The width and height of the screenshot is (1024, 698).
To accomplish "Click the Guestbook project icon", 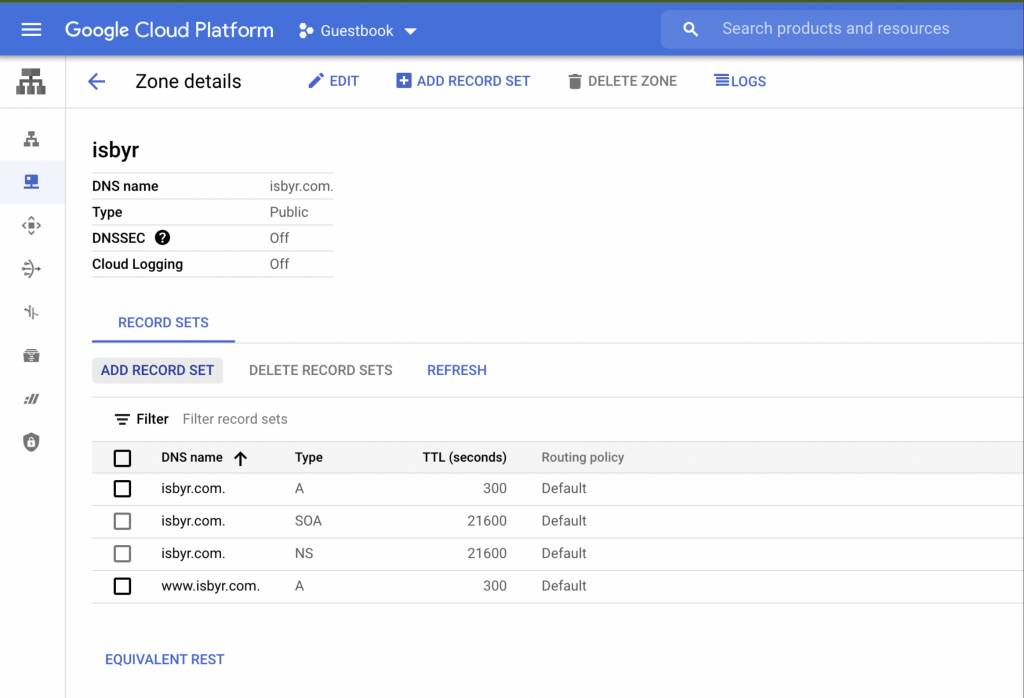I will (x=305, y=31).
